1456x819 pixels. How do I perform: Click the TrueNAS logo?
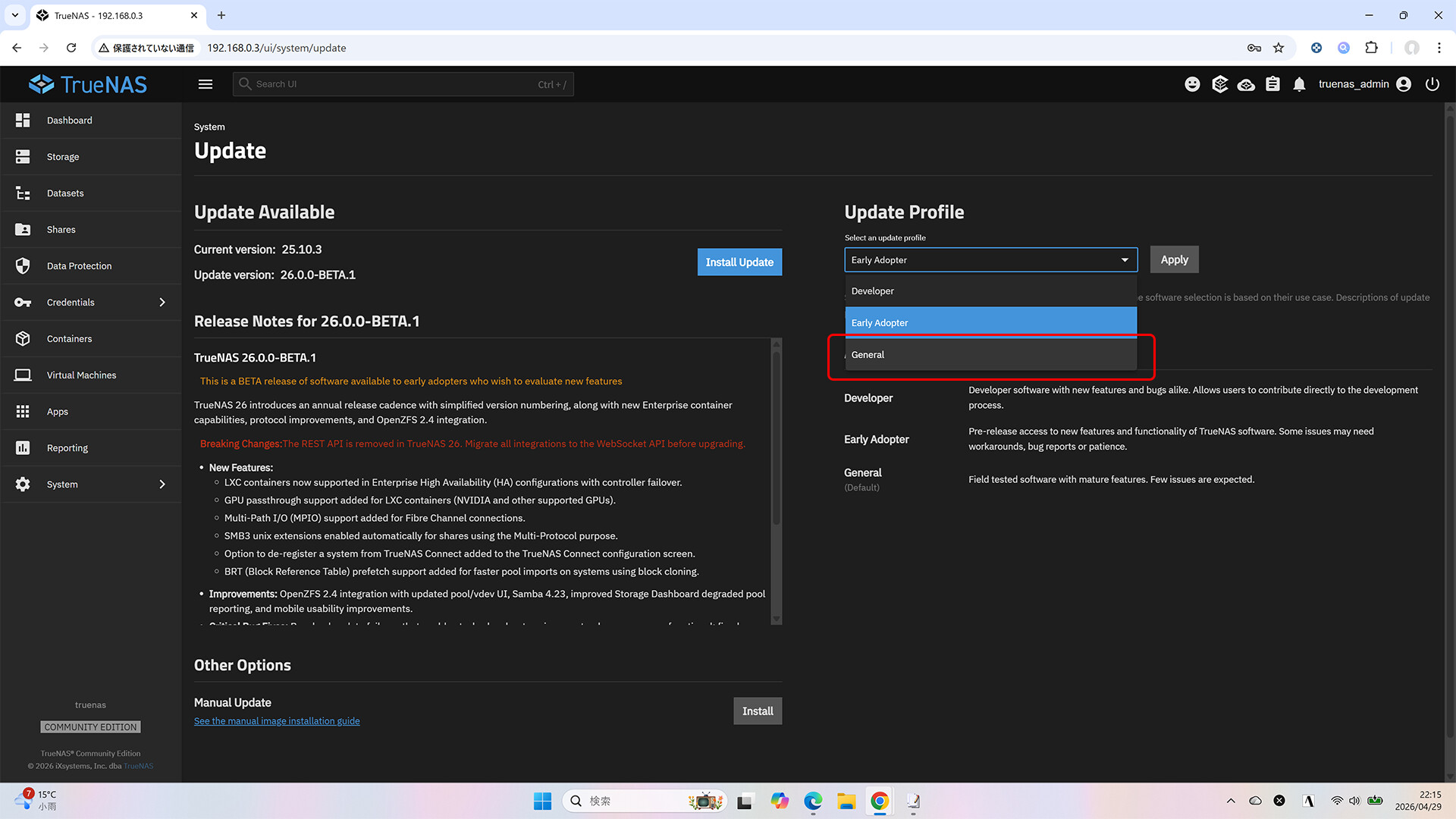click(88, 84)
